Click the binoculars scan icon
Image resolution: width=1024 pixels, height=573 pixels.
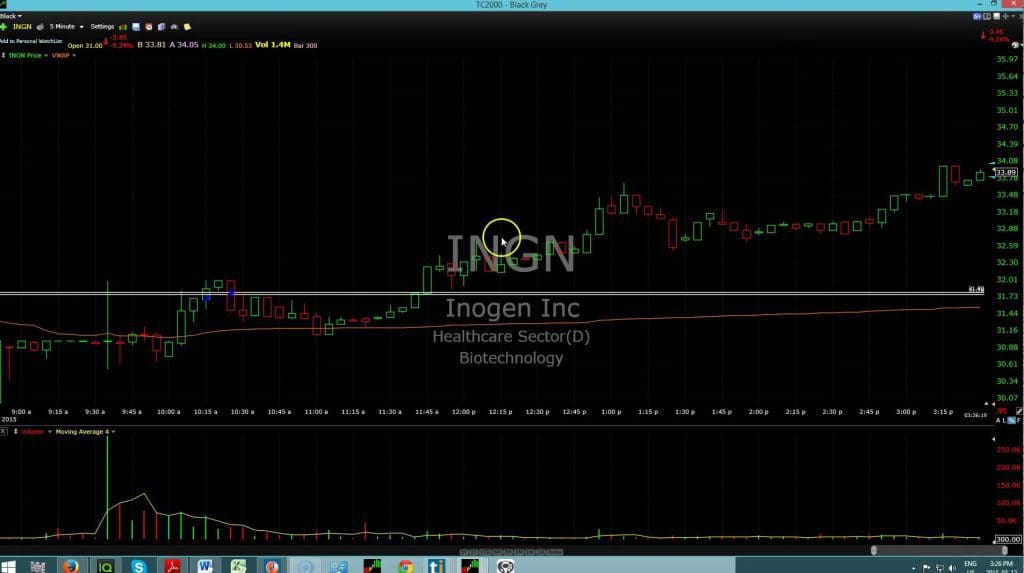[x=174, y=27]
